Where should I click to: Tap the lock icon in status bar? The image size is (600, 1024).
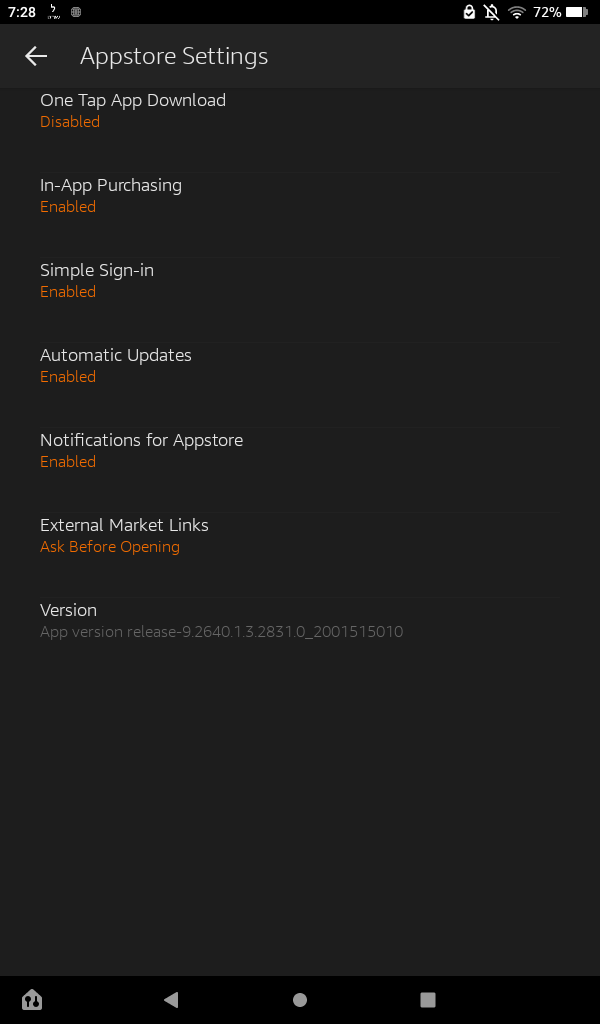tap(469, 12)
